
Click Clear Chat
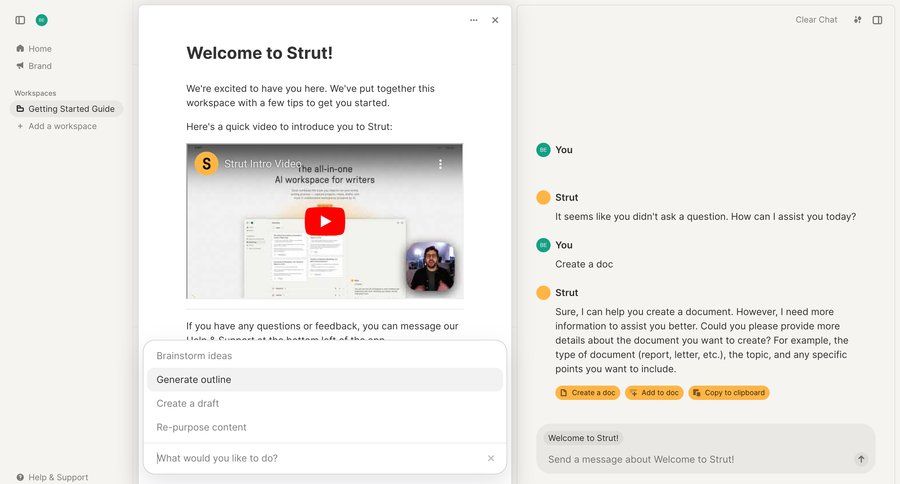pyautogui.click(x=816, y=20)
